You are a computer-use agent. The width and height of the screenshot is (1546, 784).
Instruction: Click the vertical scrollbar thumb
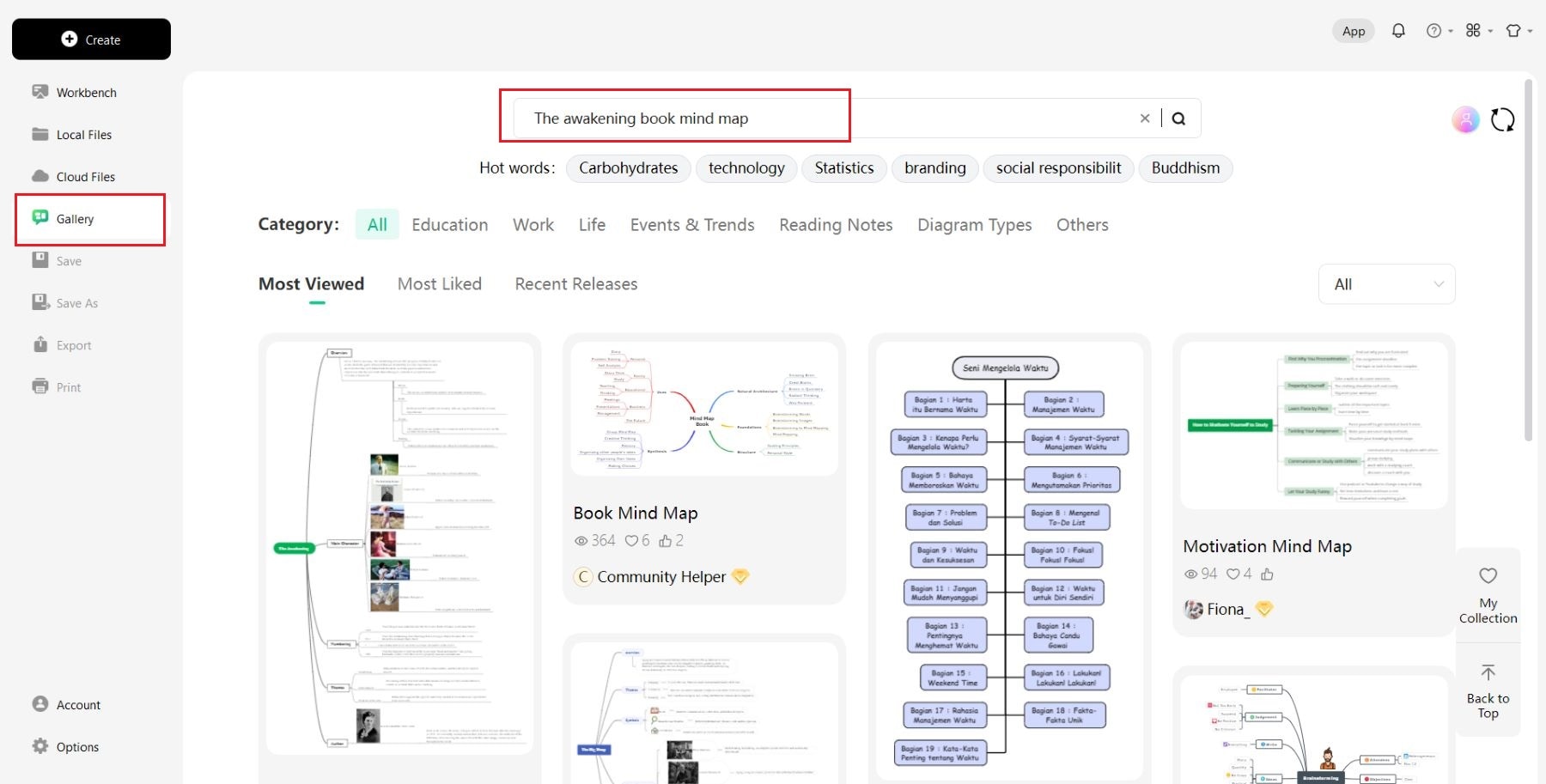1529,260
